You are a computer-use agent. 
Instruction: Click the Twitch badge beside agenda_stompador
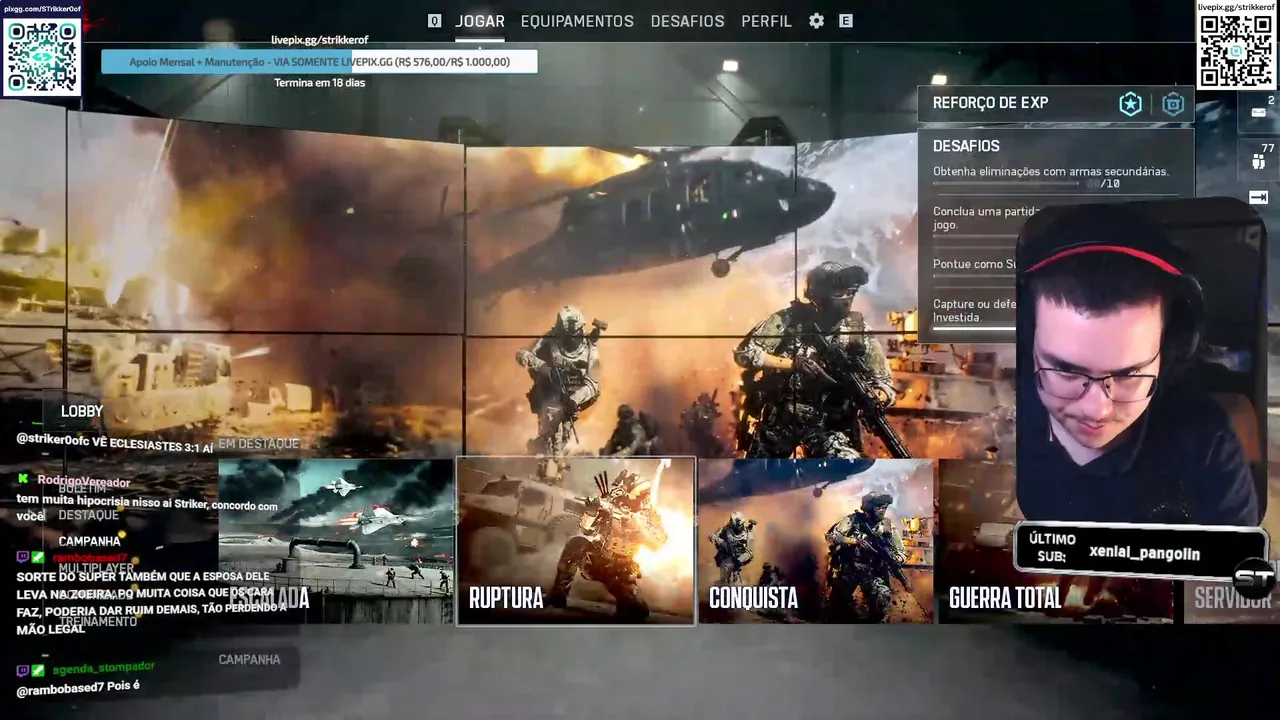point(23,670)
